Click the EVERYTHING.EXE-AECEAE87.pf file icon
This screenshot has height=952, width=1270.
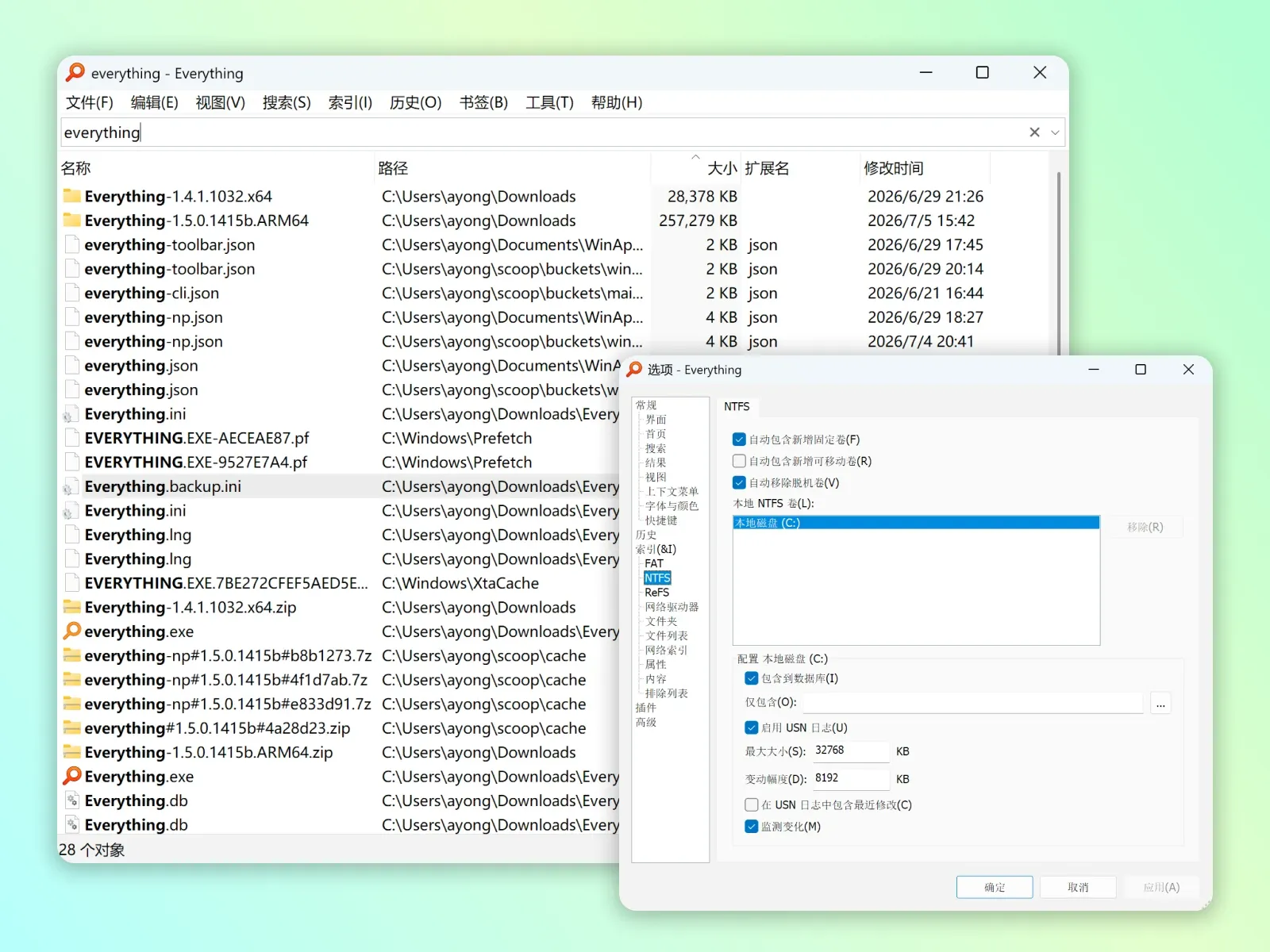click(x=72, y=438)
